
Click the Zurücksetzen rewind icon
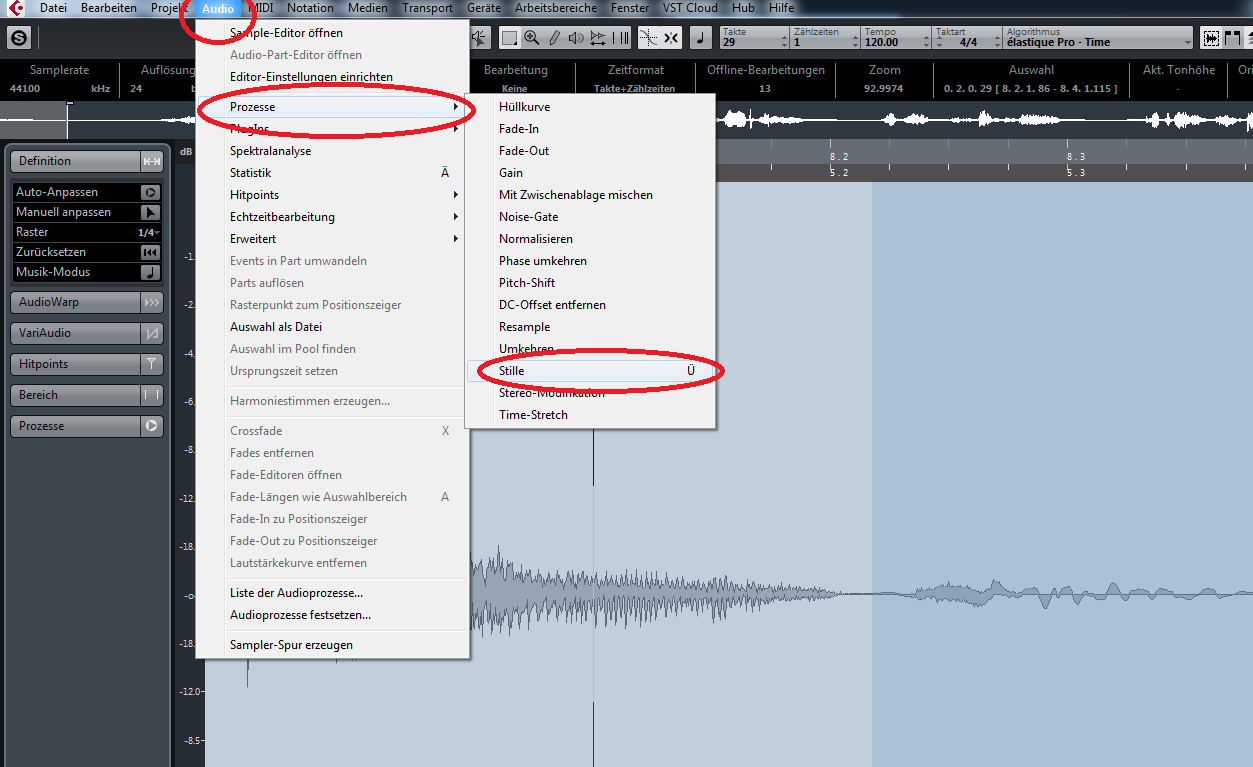(x=150, y=252)
